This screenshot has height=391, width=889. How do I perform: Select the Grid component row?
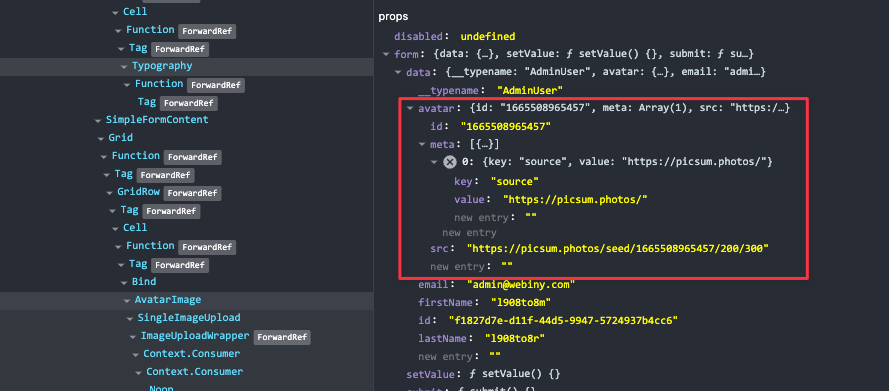(121, 138)
